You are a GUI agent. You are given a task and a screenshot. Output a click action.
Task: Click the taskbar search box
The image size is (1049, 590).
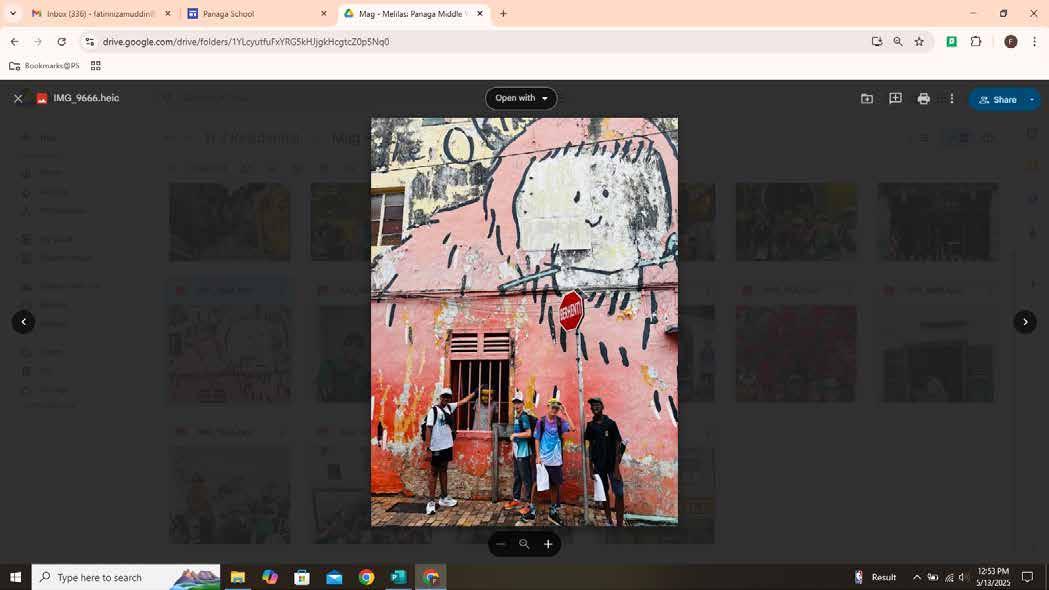(126, 577)
